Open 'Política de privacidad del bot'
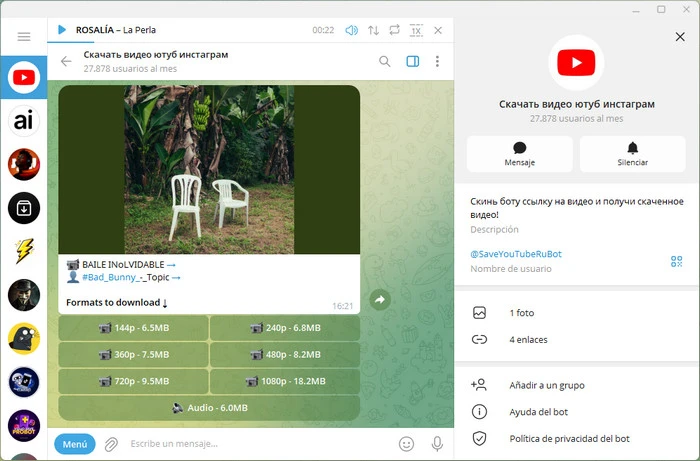Screen dimensions: 700x461 pos(577,439)
